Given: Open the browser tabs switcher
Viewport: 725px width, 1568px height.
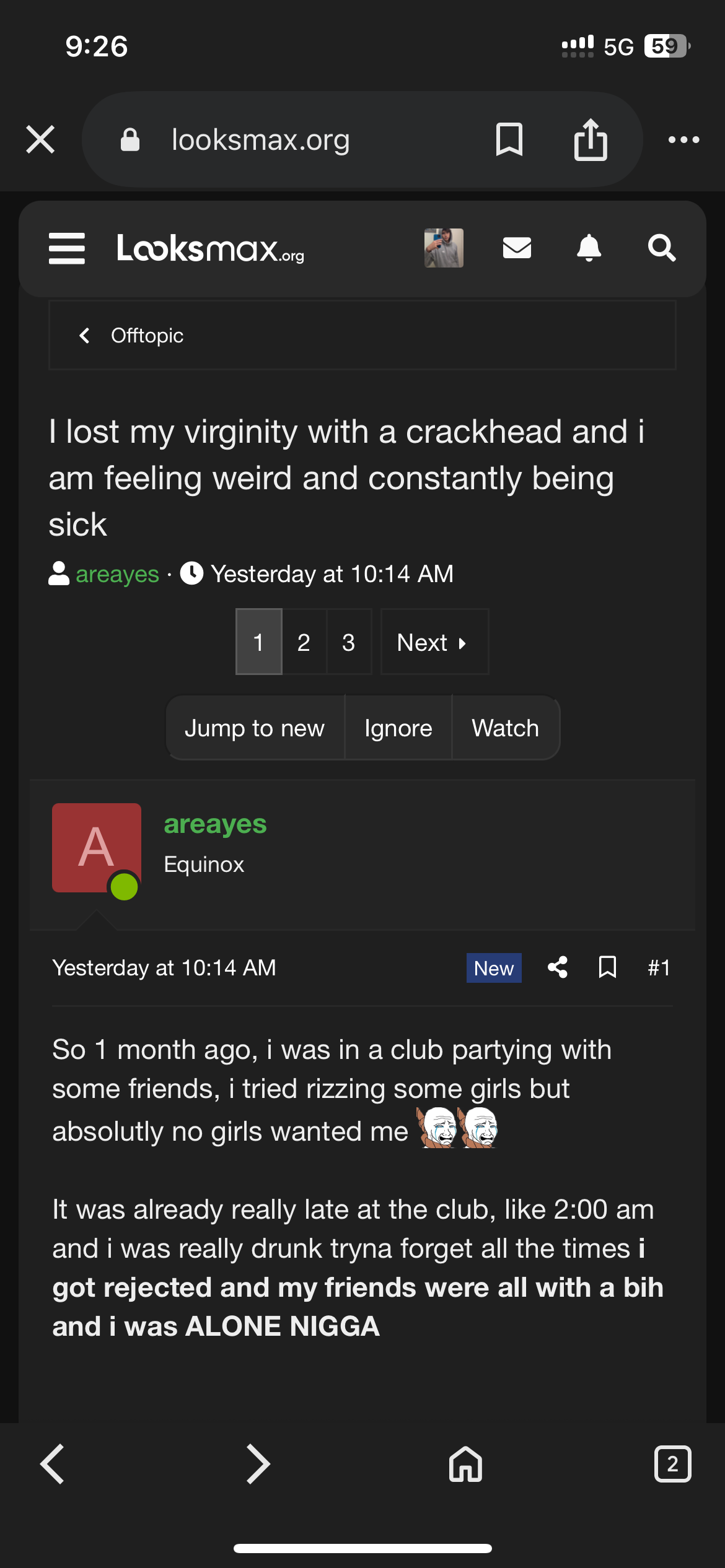Looking at the screenshot, I should (x=672, y=1464).
